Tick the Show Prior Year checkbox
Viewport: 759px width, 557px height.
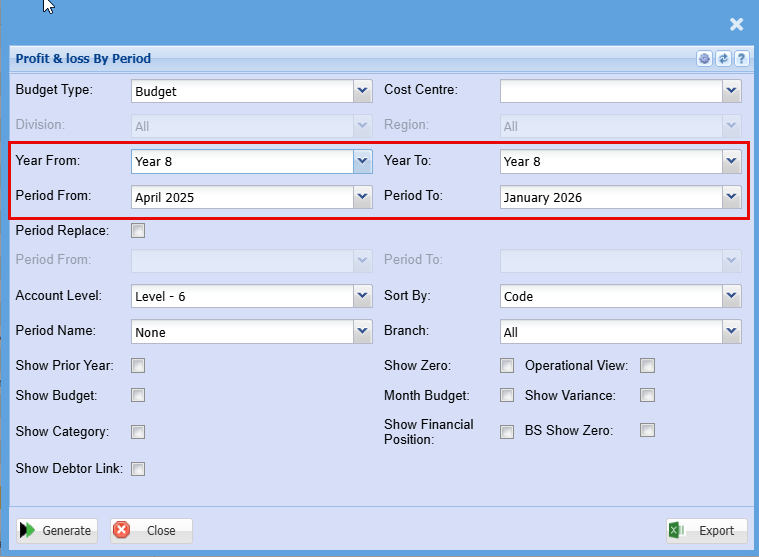(138, 366)
